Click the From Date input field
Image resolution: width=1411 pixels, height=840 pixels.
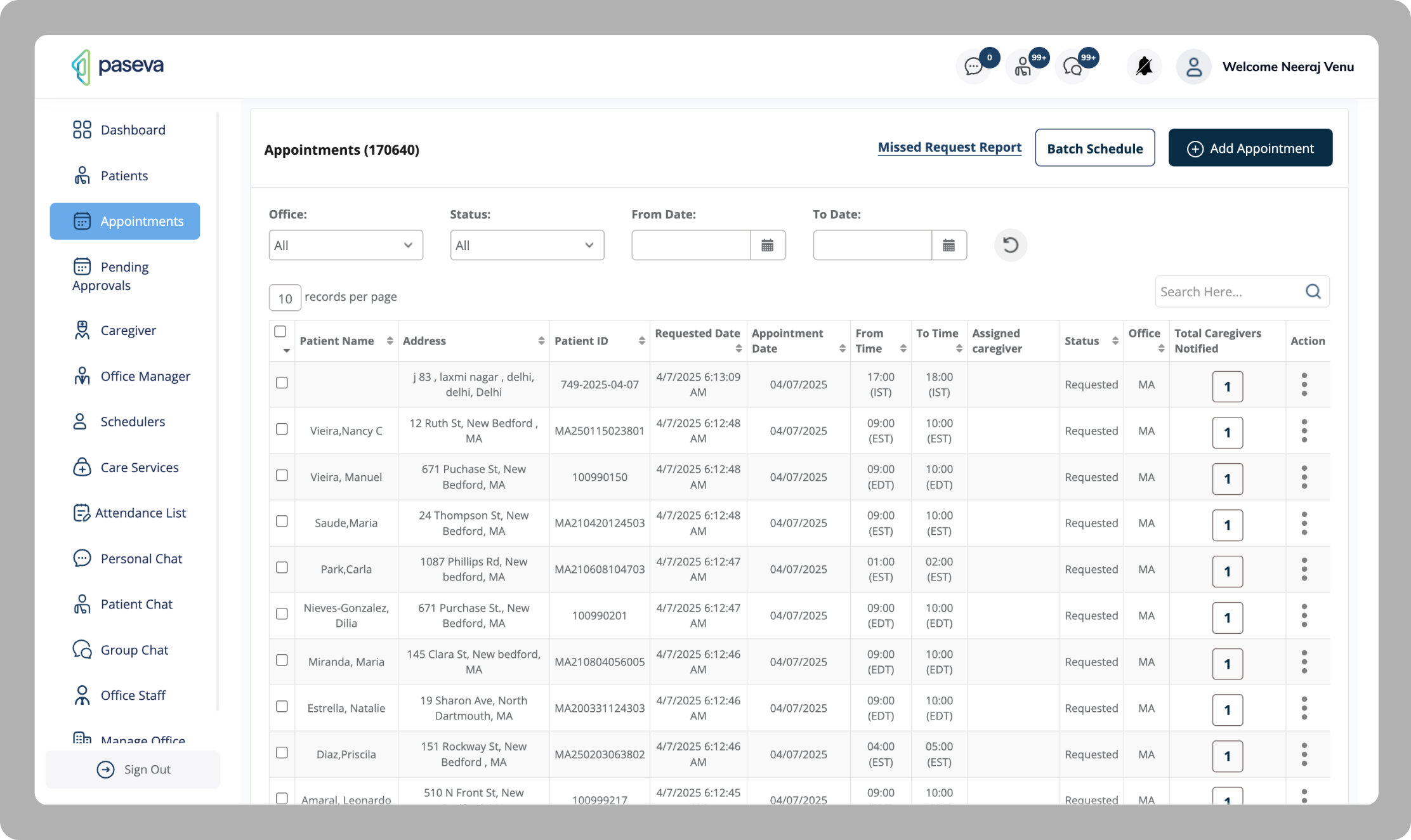(x=692, y=246)
